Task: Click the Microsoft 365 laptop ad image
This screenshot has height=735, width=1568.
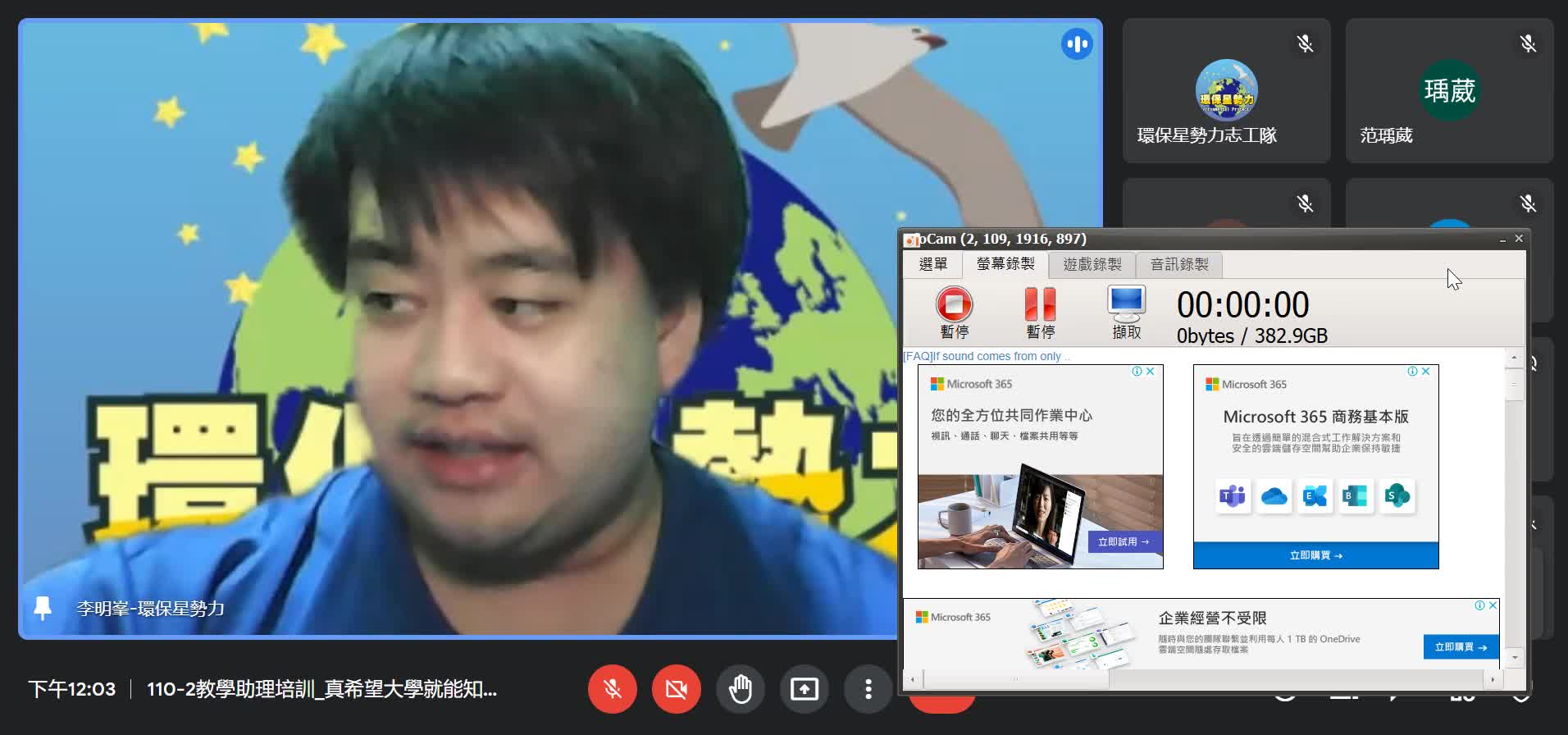Action: pyautogui.click(x=1040, y=515)
